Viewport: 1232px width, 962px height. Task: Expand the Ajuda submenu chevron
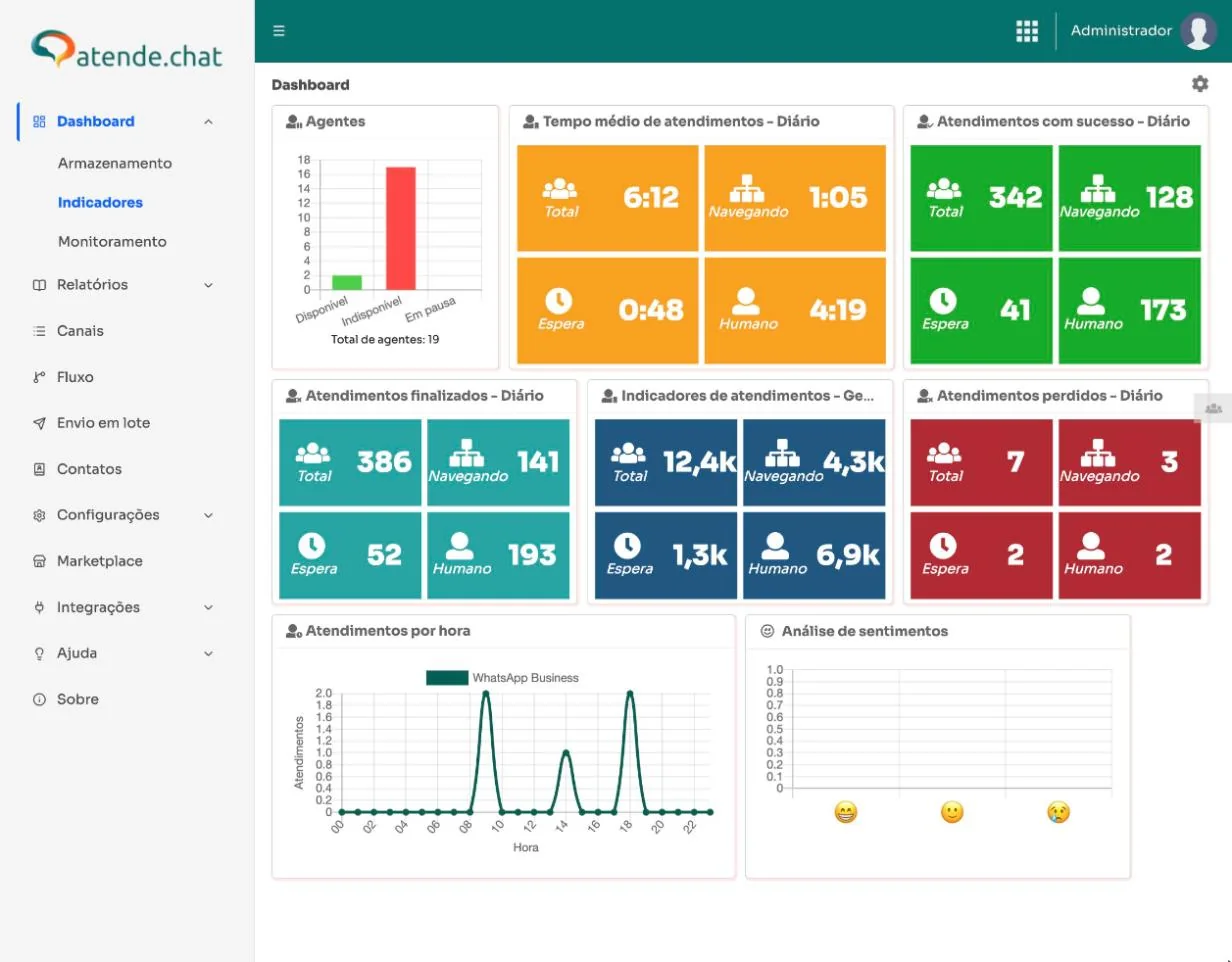click(x=208, y=653)
